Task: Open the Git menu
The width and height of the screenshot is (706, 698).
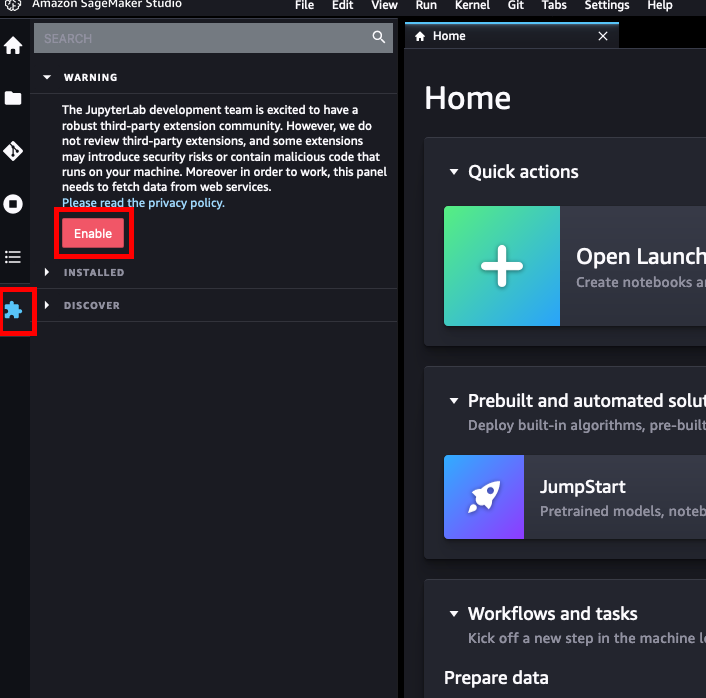Action: [x=516, y=5]
